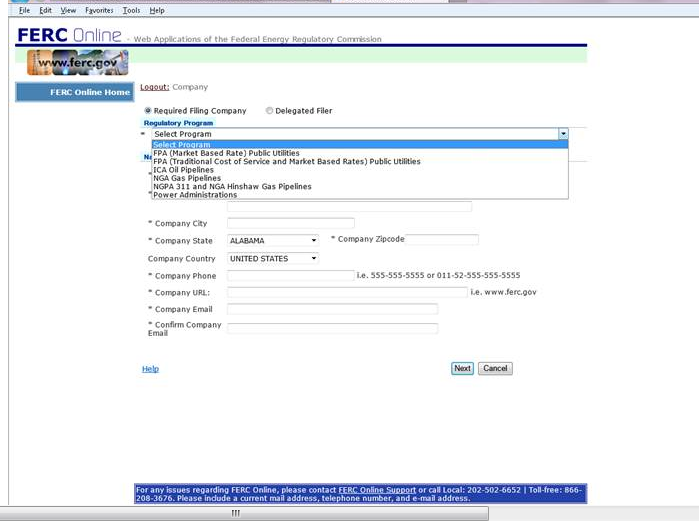This screenshot has width=699, height=521.
Task: Open the Company Country dropdown
Action: point(273,258)
